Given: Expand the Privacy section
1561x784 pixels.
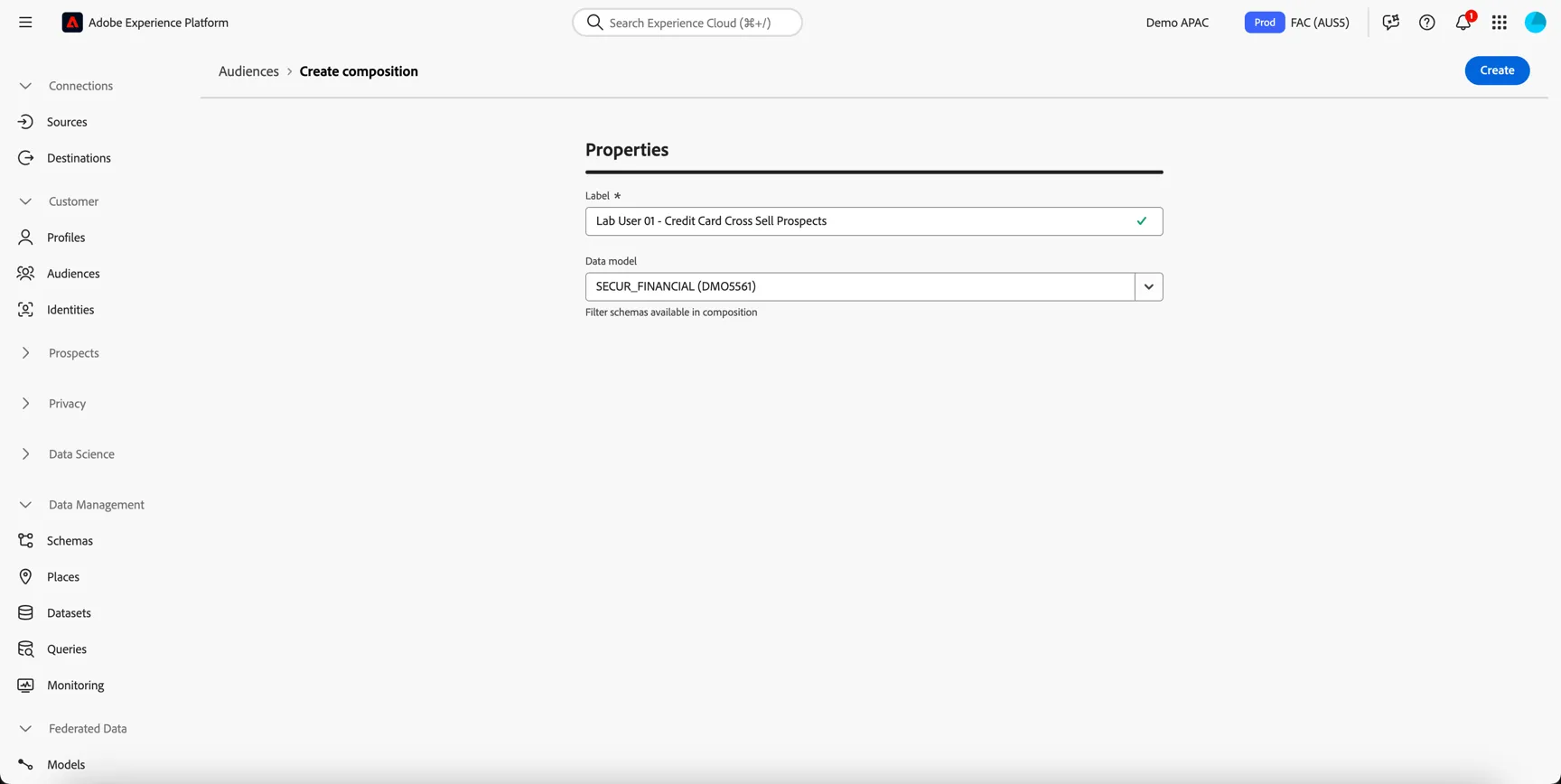Looking at the screenshot, I should [25, 404].
